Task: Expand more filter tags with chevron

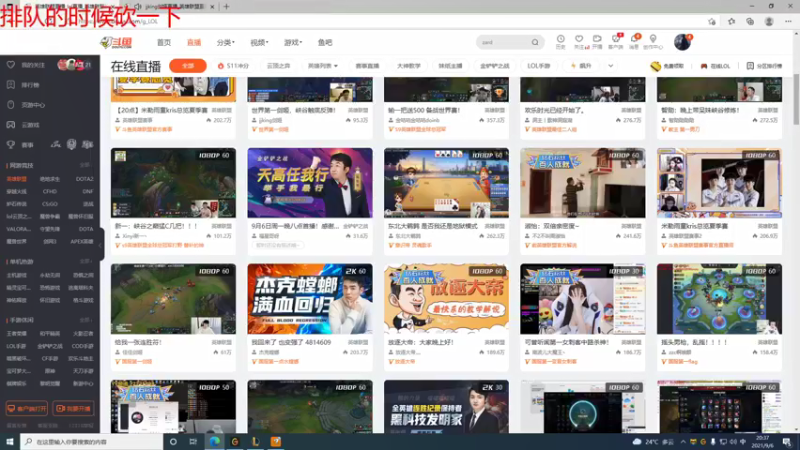Action: [611, 66]
